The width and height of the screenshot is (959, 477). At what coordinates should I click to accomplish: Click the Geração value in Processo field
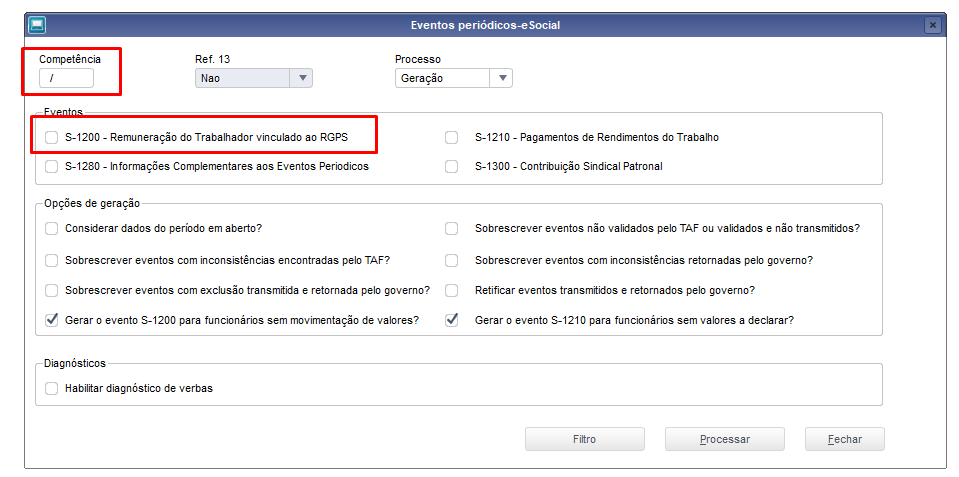click(421, 78)
